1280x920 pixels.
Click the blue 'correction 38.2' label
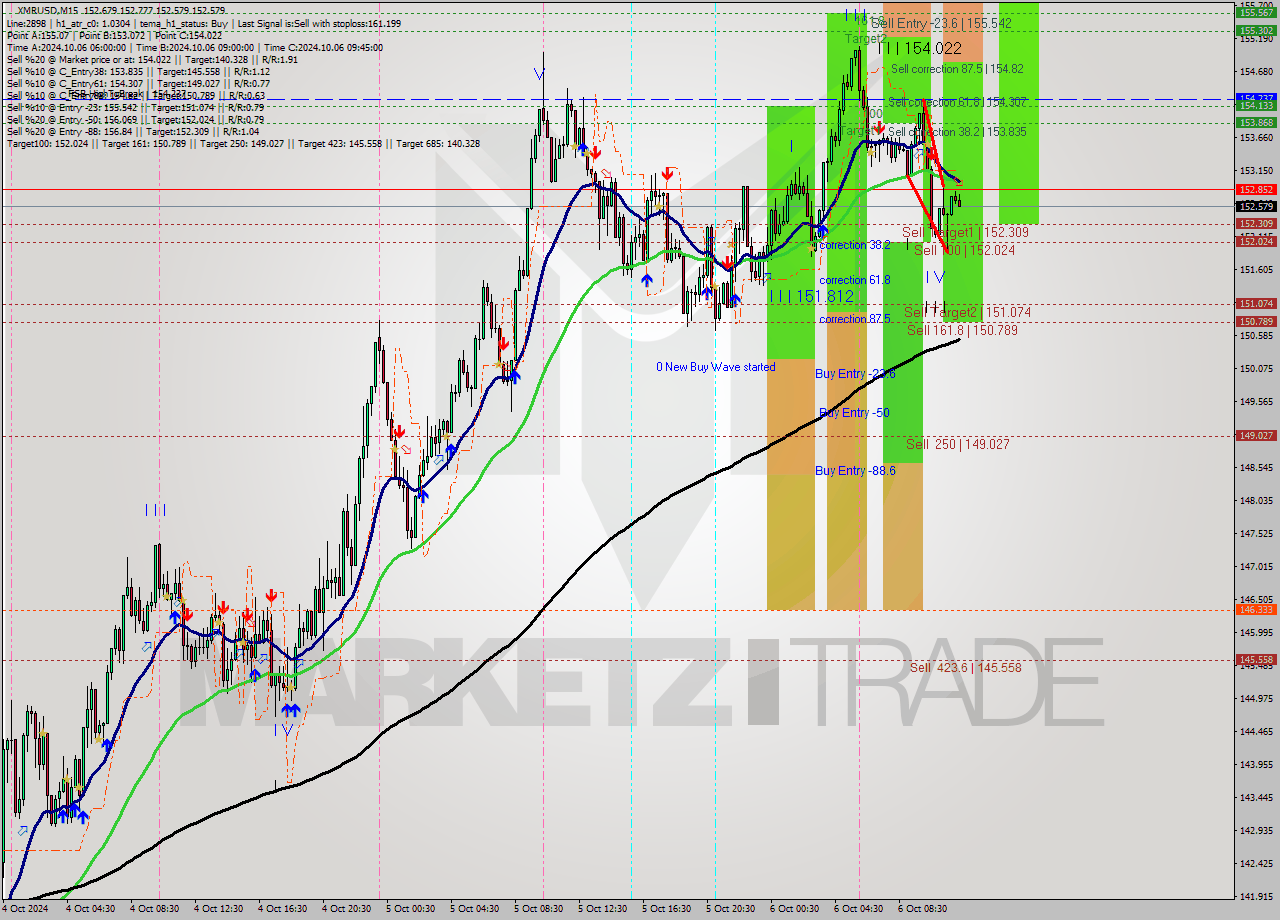pyautogui.click(x=855, y=244)
